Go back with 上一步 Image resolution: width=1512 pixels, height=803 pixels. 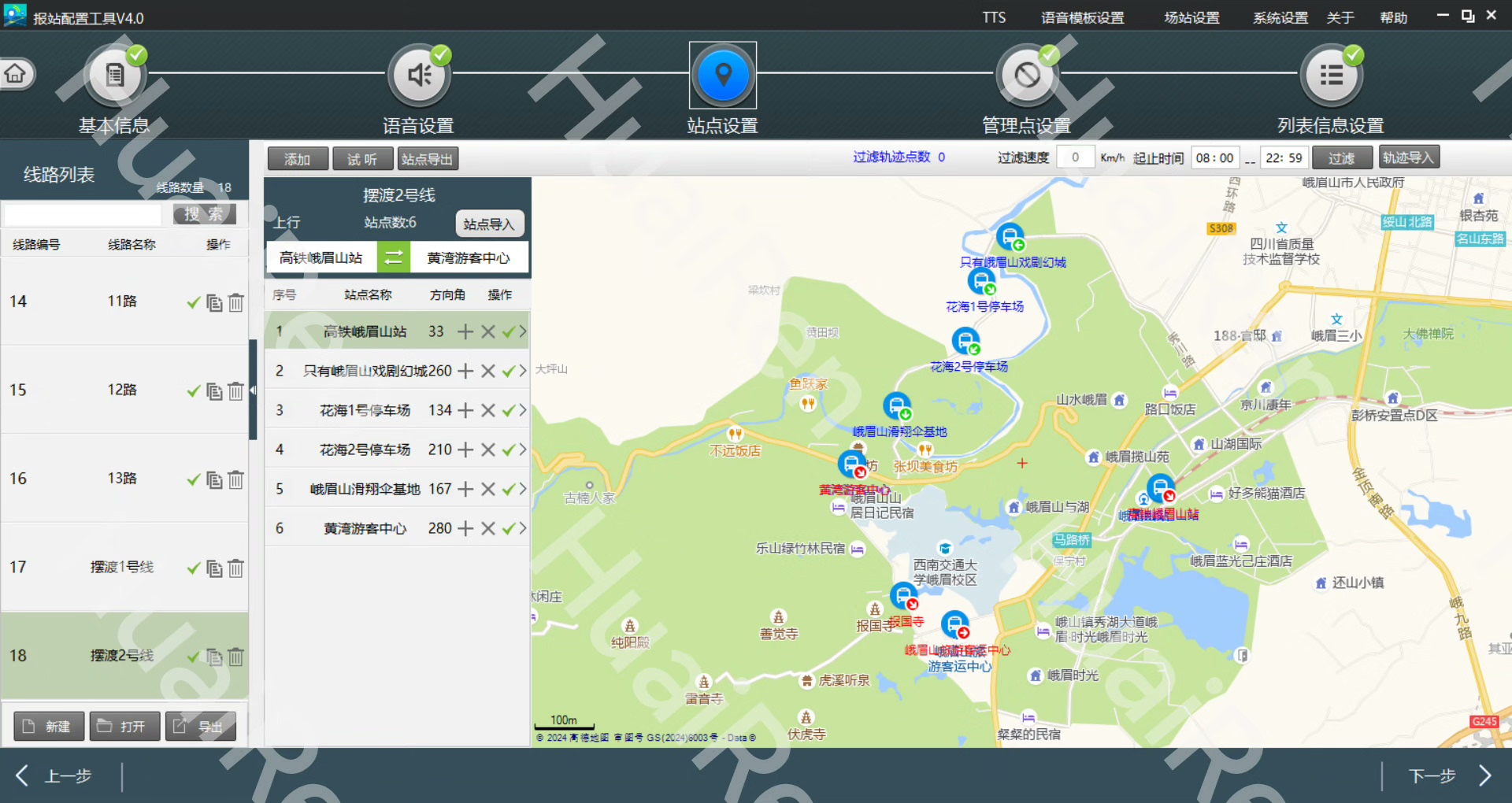pyautogui.click(x=55, y=776)
